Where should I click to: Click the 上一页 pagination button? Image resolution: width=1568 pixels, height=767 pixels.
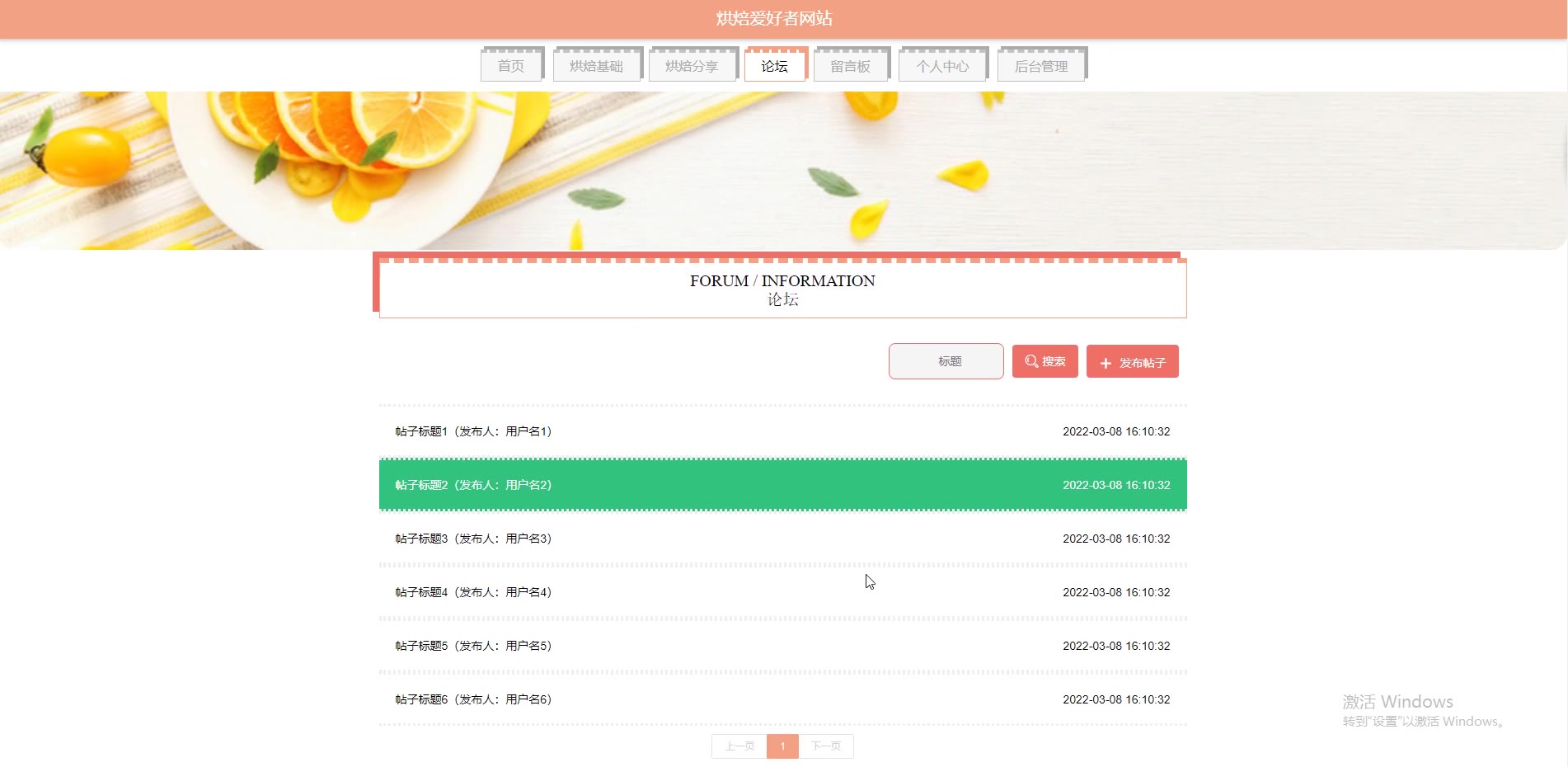point(739,746)
